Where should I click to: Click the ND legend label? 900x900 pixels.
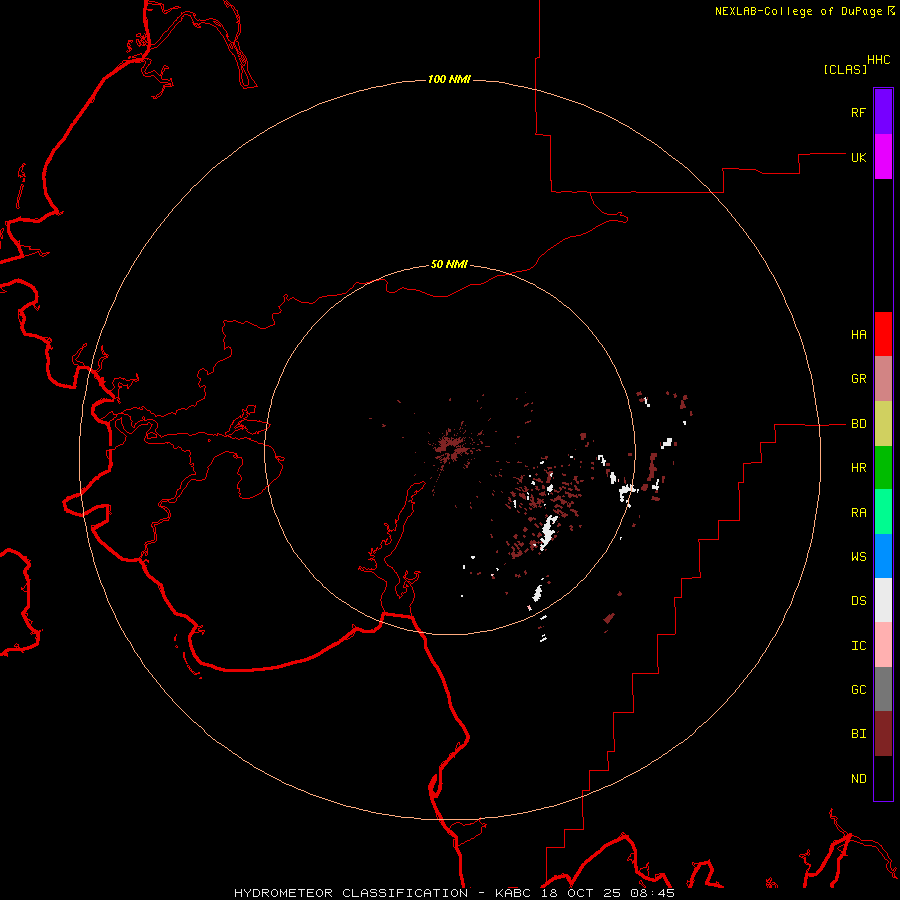(x=858, y=779)
